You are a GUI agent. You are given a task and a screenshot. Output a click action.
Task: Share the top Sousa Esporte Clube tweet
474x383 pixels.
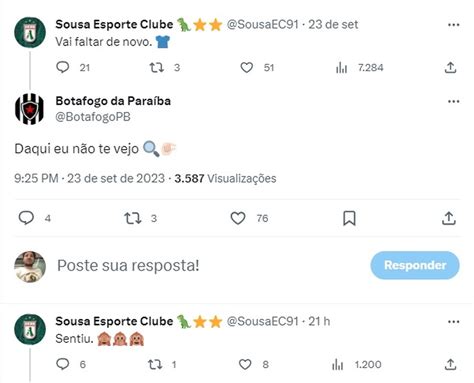click(450, 68)
